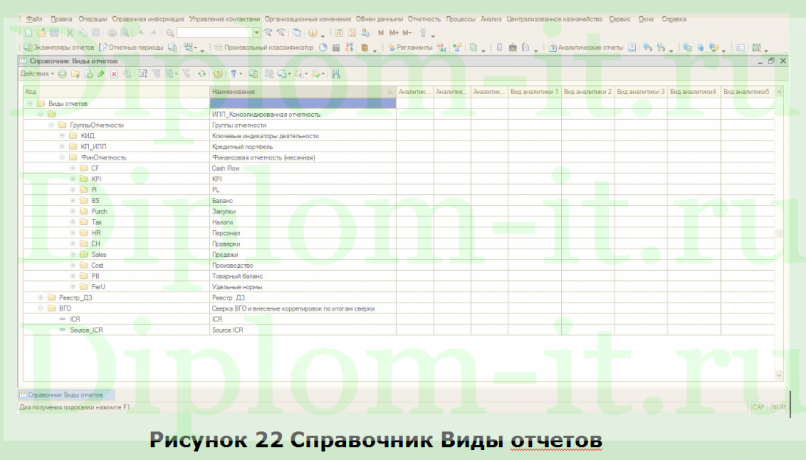Open the Действия dropdown menu

pos(37,74)
